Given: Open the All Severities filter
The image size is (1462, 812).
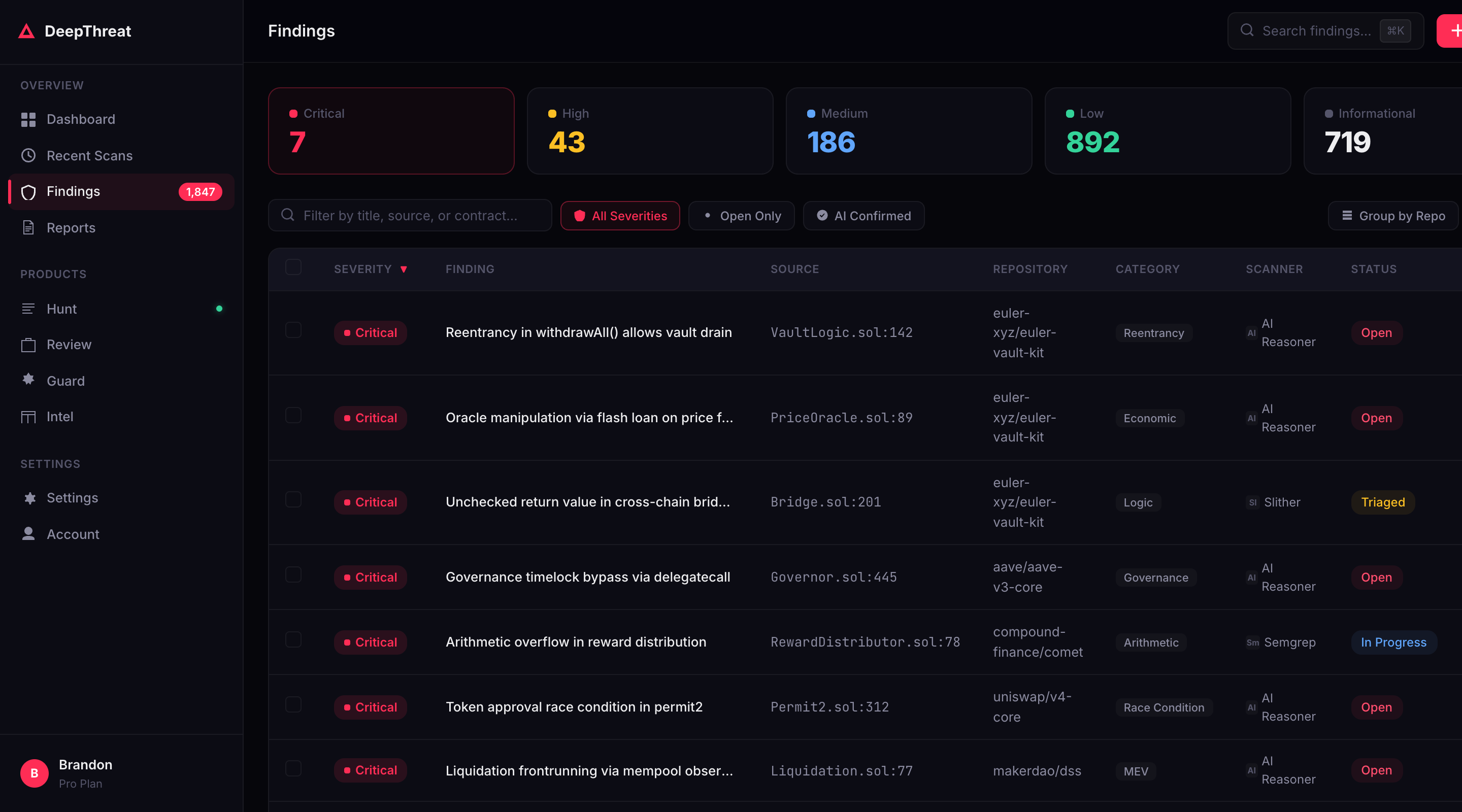Looking at the screenshot, I should (x=620, y=216).
